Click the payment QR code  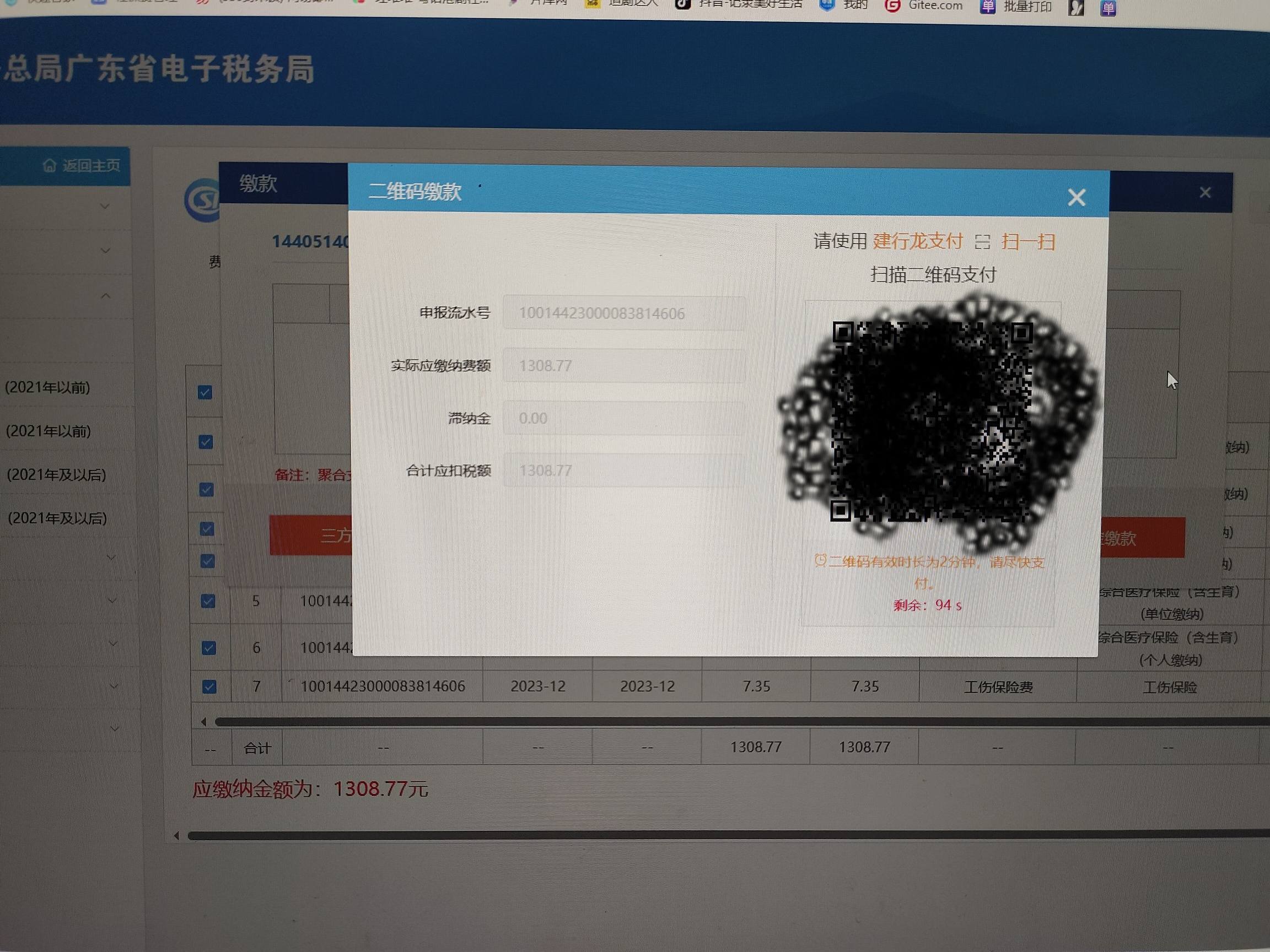933,422
